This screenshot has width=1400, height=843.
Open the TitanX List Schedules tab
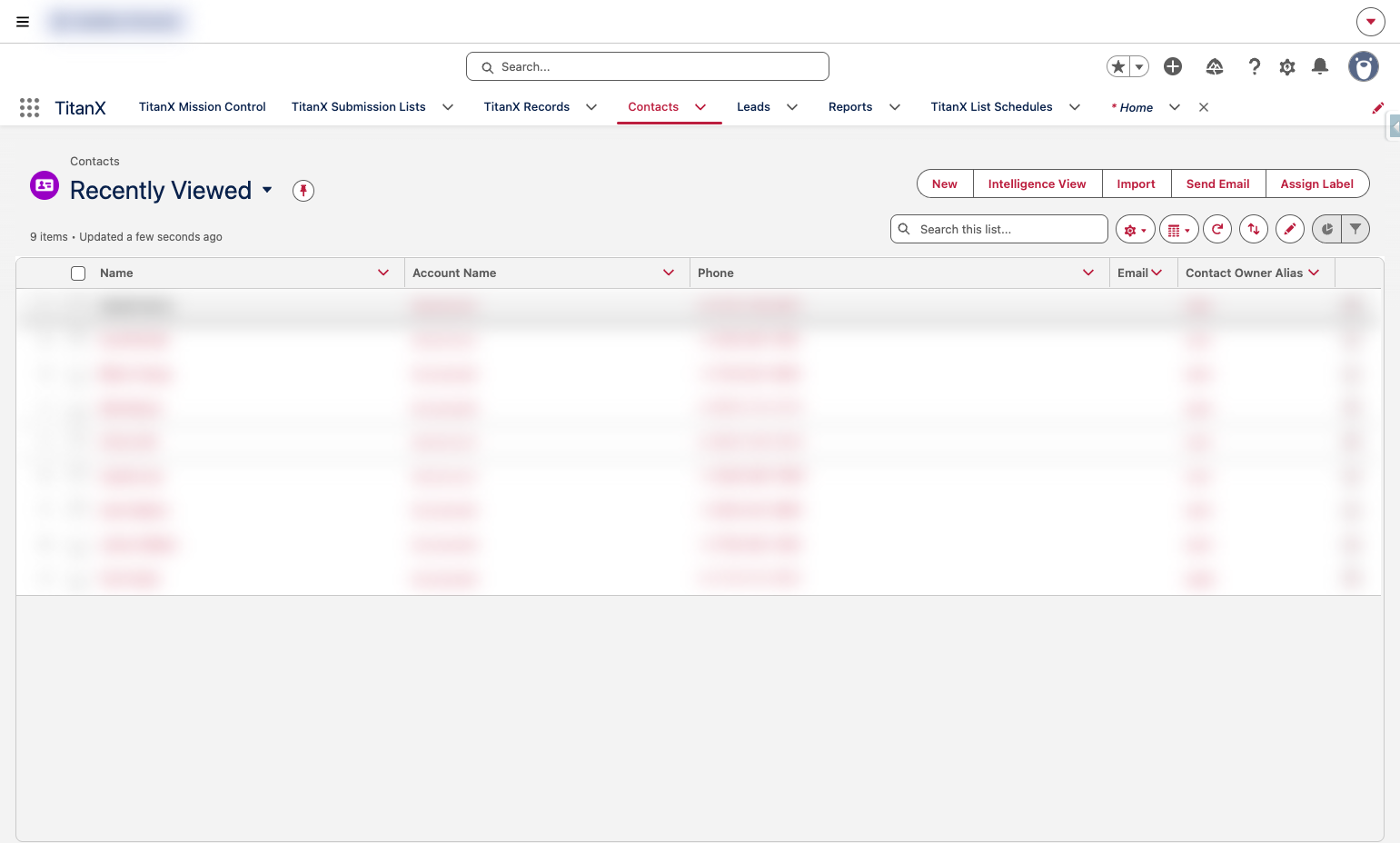tap(991, 107)
